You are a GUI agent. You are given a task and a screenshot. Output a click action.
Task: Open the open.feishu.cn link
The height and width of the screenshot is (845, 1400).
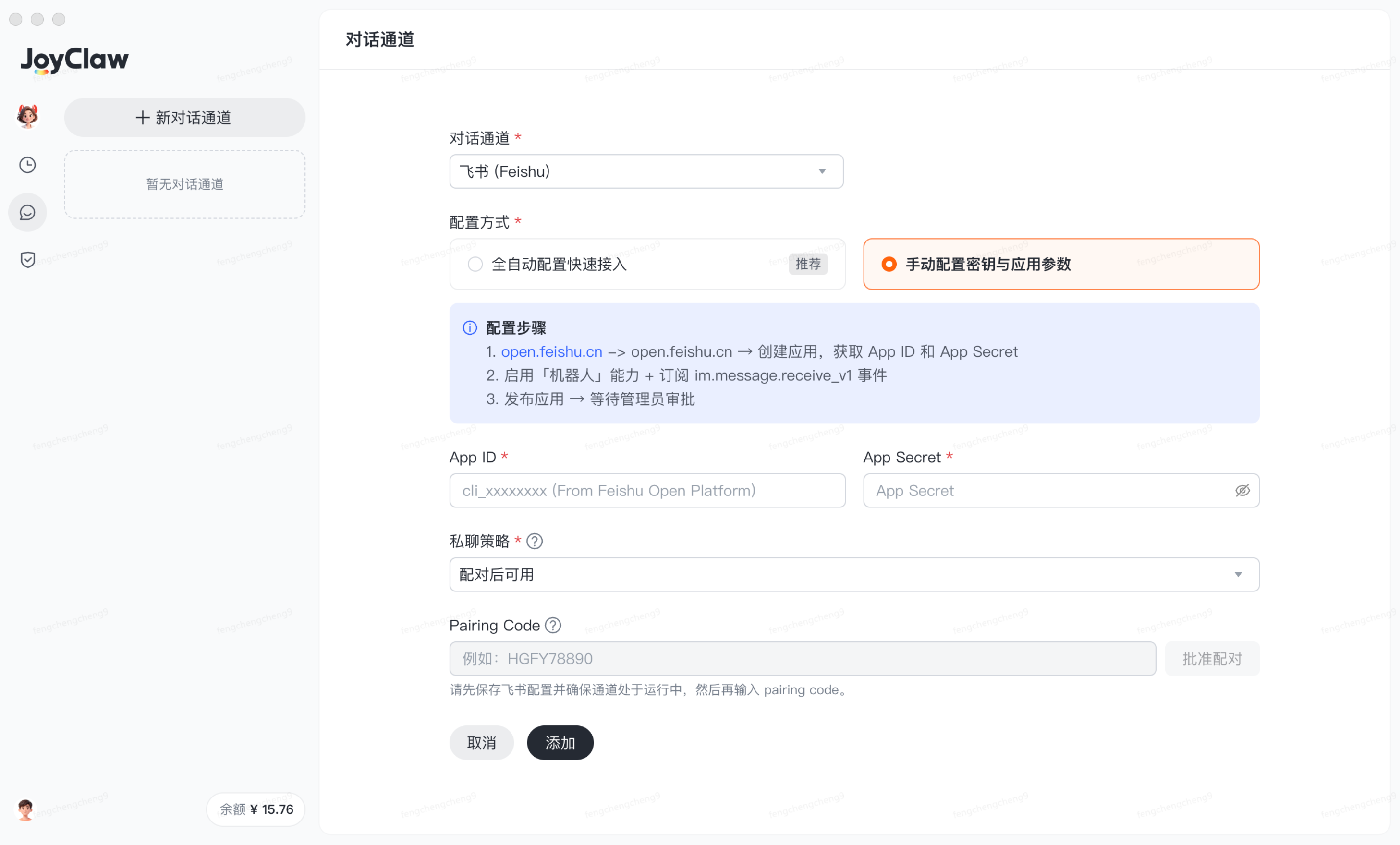tap(551, 351)
